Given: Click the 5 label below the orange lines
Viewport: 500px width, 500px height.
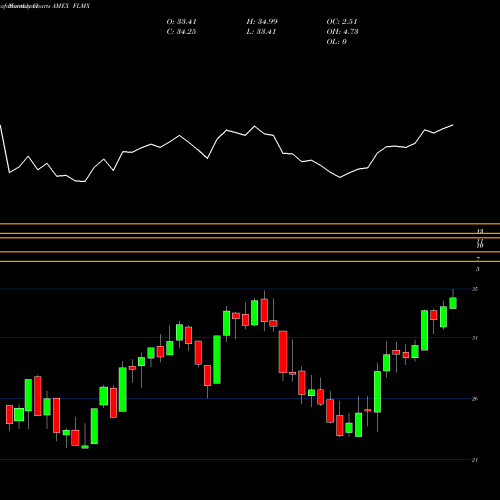Looking at the screenshot, I should 478,269.
